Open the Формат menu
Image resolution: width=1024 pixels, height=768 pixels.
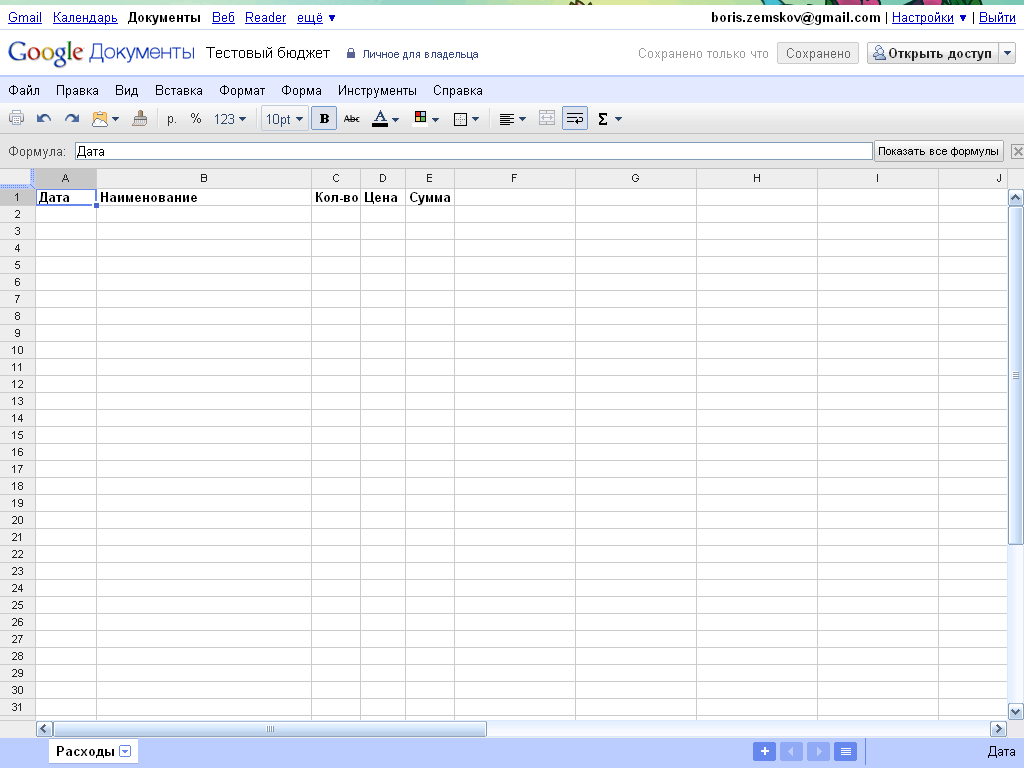click(242, 90)
